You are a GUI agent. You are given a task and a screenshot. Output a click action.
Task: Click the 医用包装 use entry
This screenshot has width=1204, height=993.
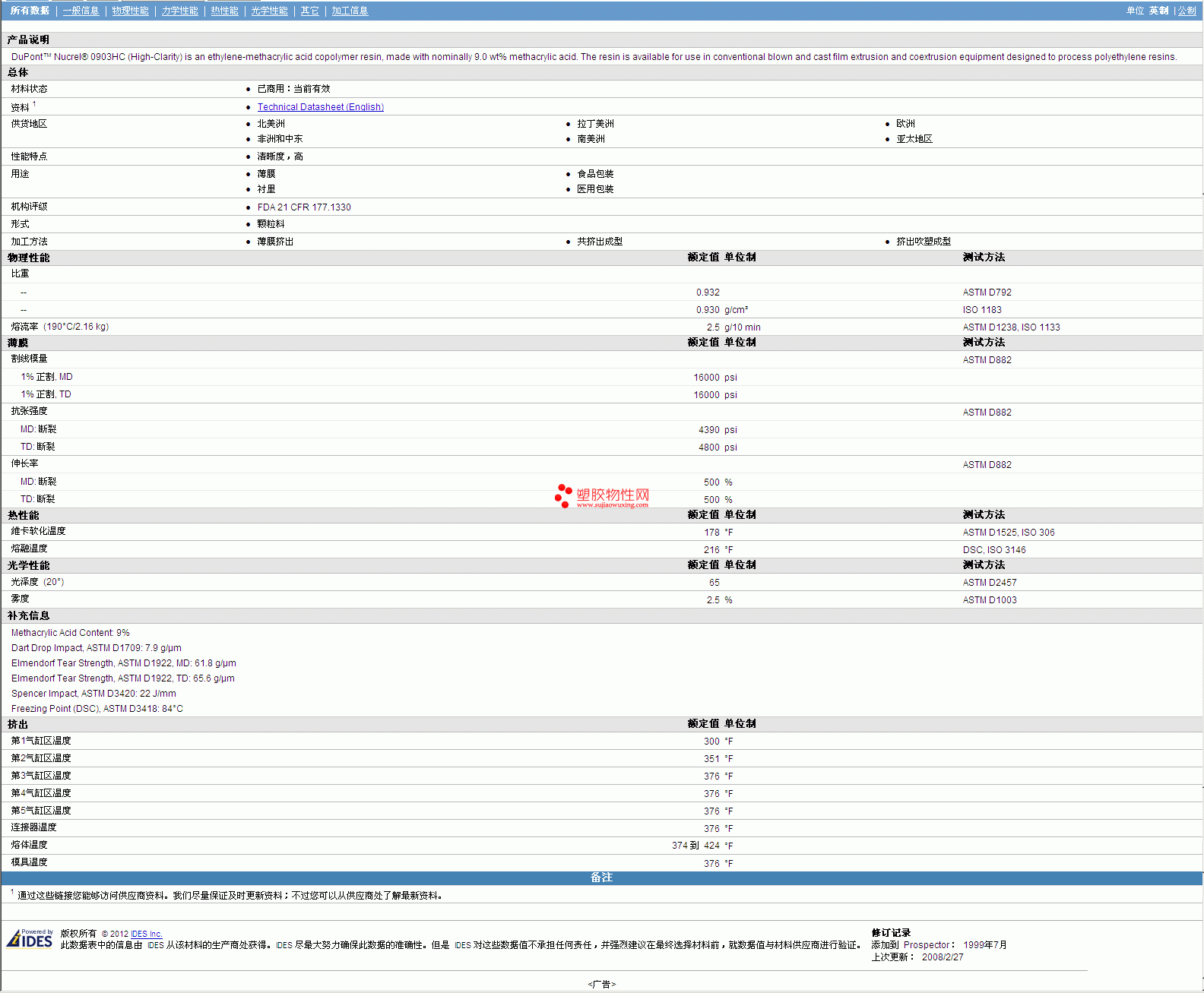tap(595, 189)
